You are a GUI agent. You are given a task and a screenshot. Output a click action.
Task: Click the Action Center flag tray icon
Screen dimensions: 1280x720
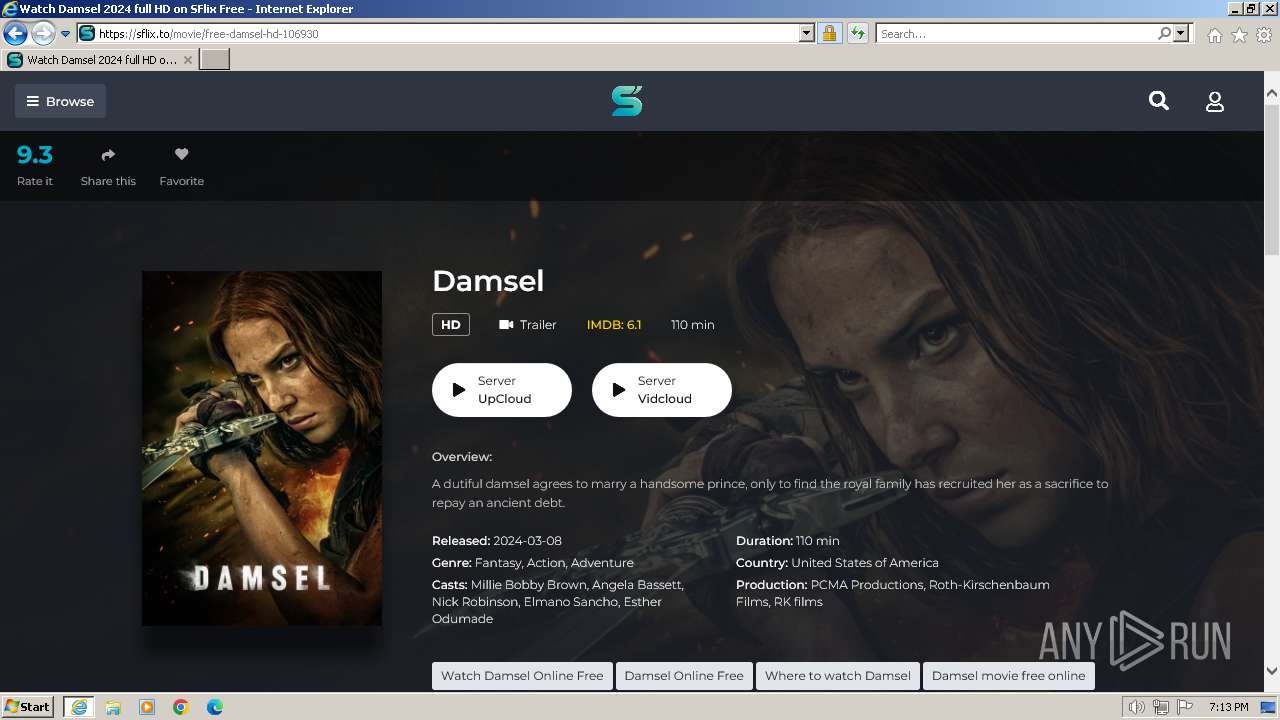pos(1185,708)
